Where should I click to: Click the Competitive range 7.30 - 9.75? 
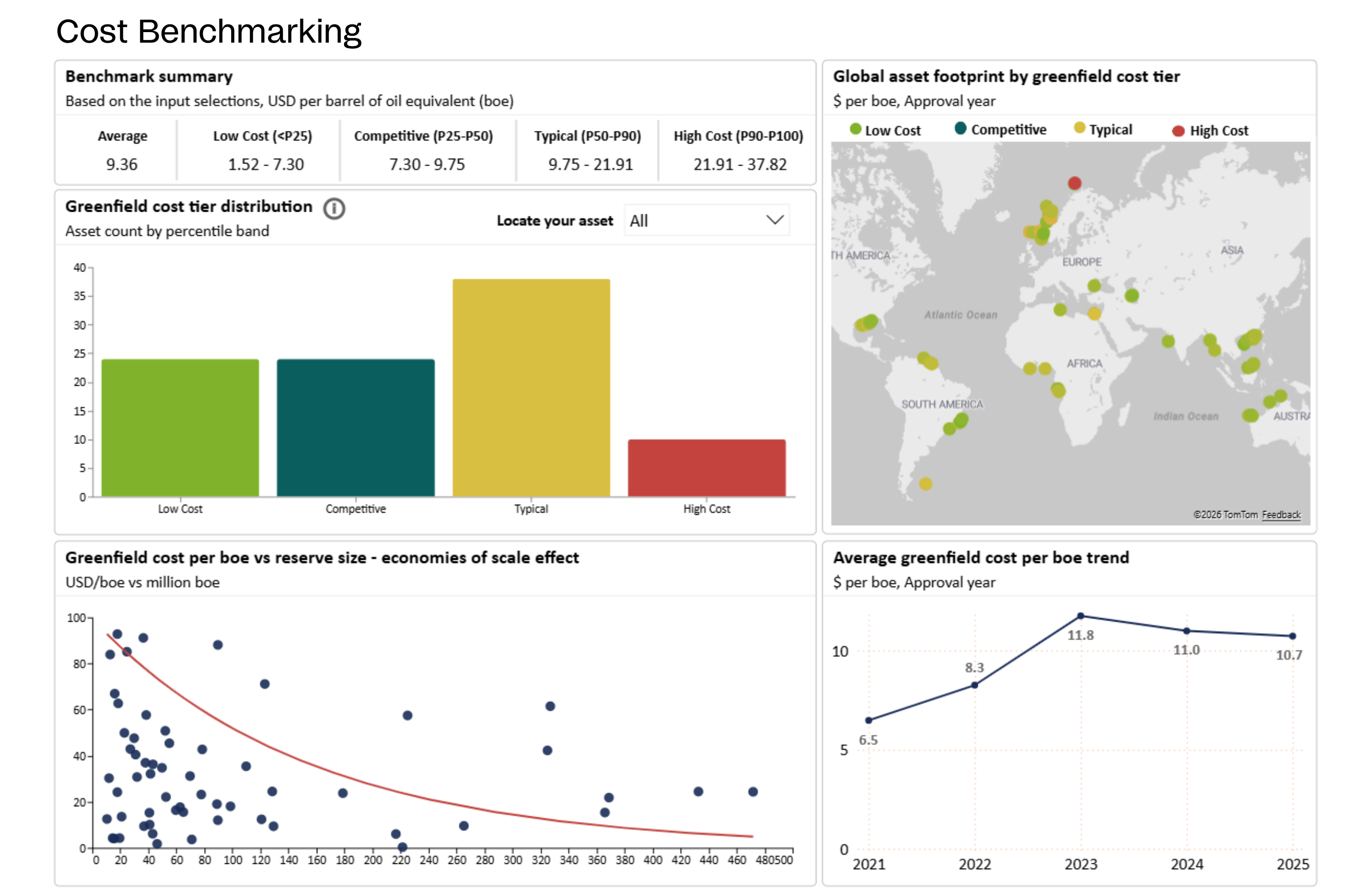(427, 165)
